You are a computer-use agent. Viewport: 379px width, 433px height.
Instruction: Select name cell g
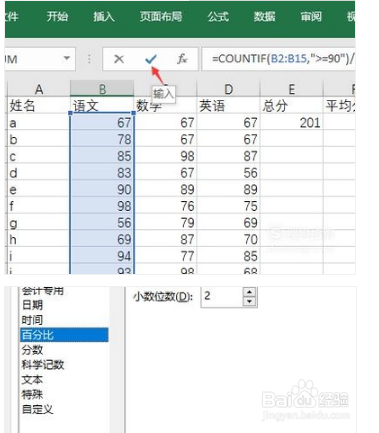39,222
